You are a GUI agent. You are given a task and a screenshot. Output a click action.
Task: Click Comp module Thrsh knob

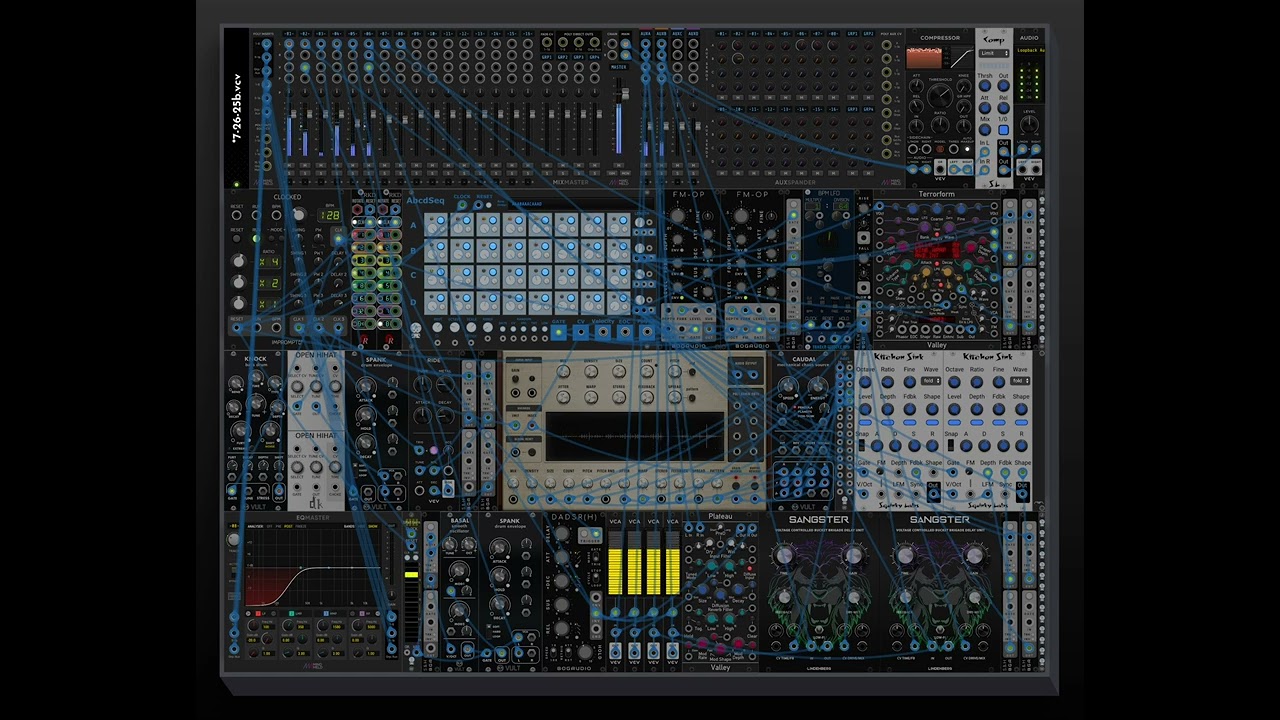click(x=985, y=86)
